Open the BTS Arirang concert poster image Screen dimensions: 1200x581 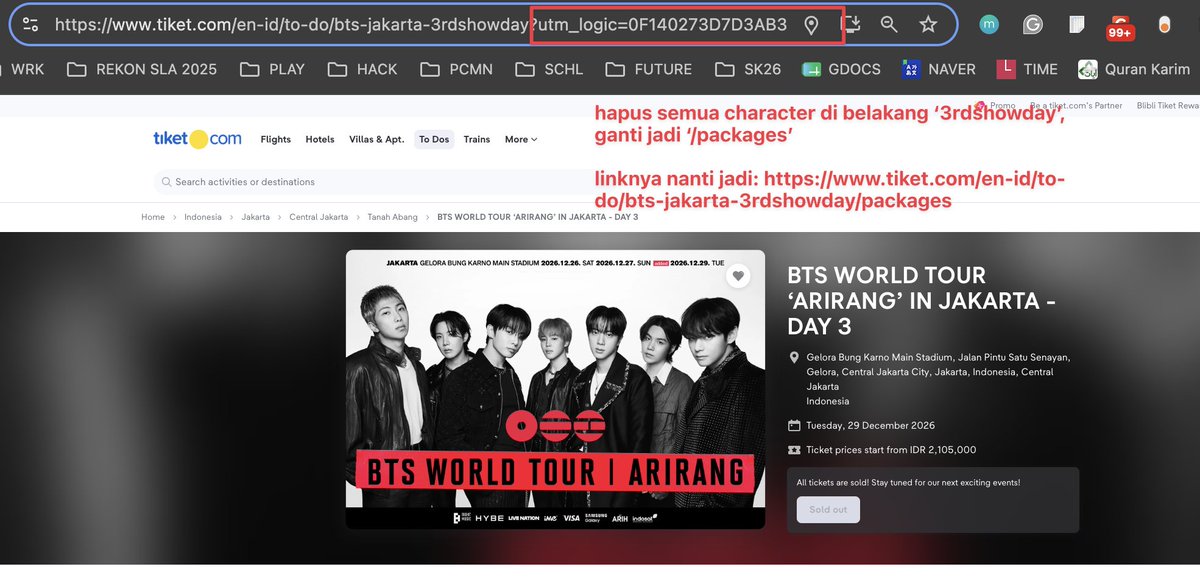click(555, 389)
